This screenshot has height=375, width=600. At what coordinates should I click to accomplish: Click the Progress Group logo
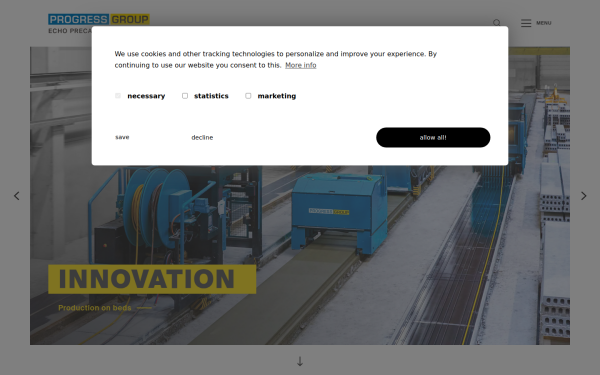[99, 24]
